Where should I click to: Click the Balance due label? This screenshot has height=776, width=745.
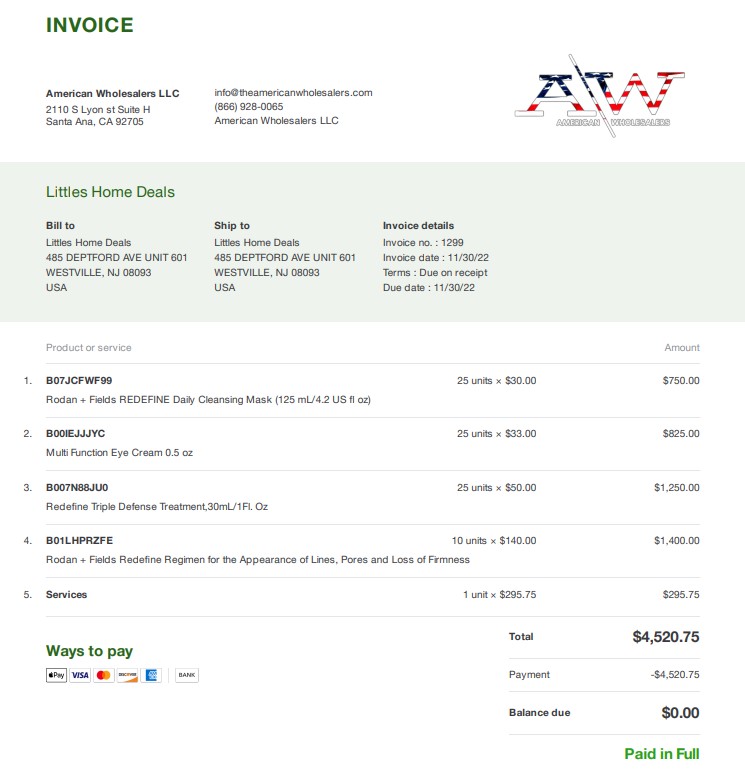pos(540,713)
